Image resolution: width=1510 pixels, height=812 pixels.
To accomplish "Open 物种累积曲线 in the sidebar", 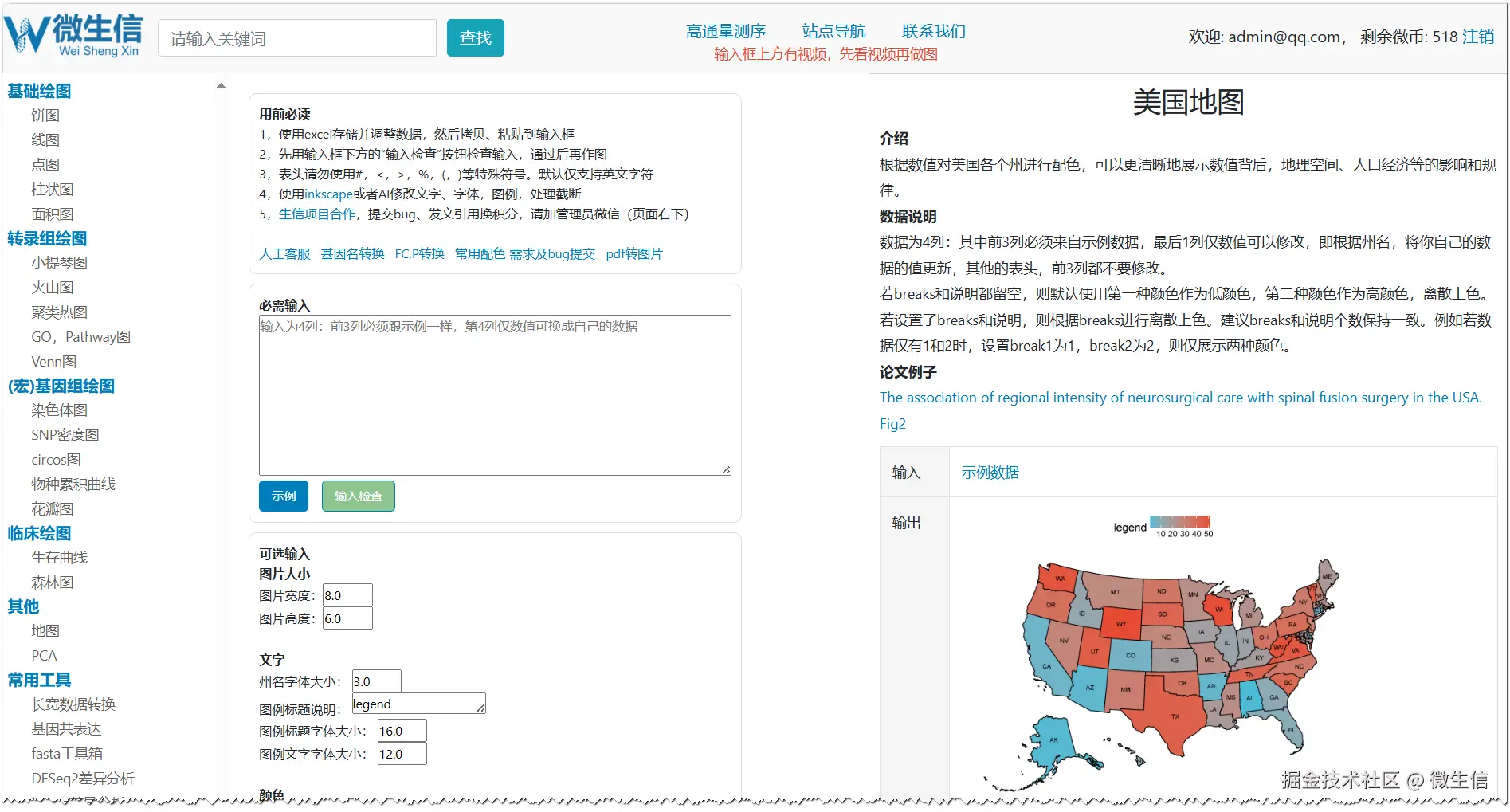I will pos(73,484).
